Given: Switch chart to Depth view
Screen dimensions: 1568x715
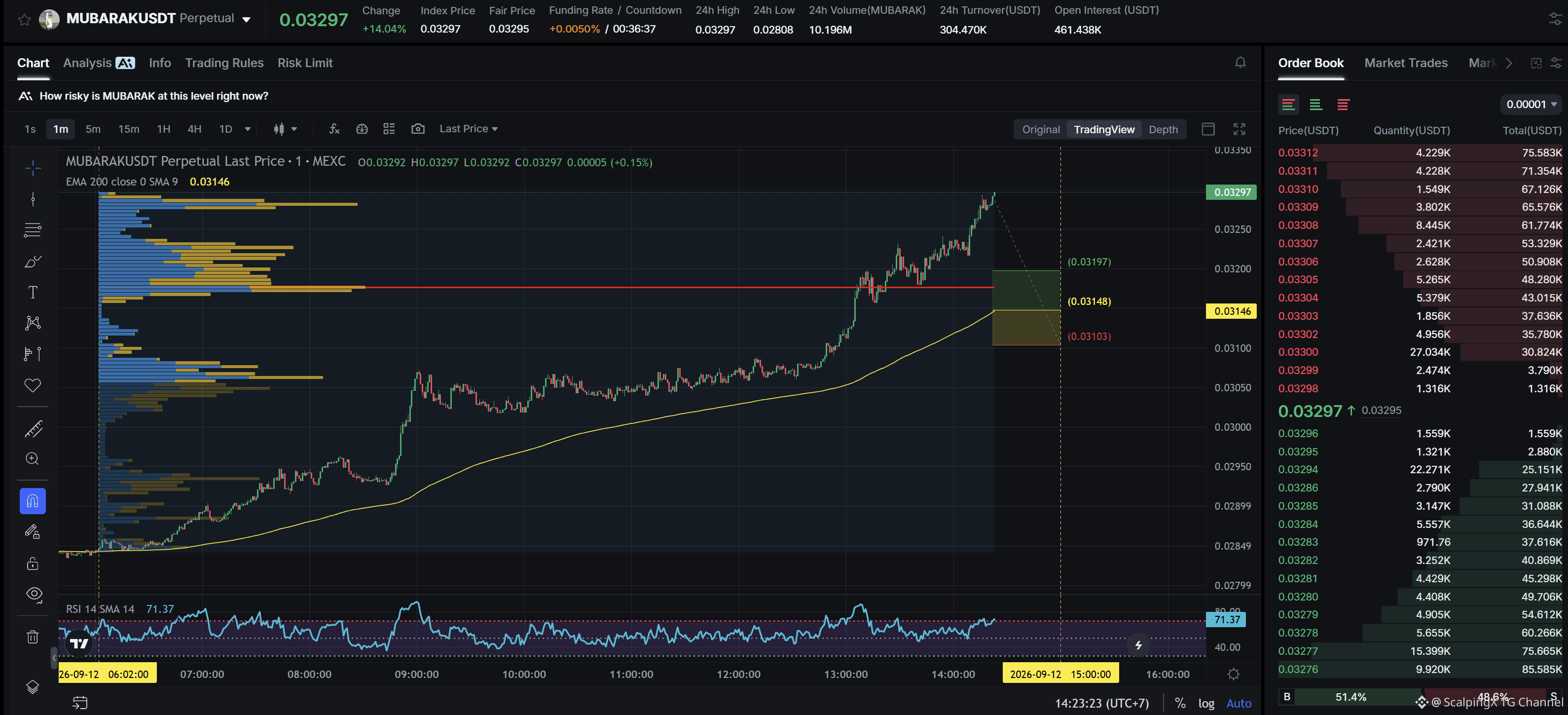Looking at the screenshot, I should coord(1163,129).
